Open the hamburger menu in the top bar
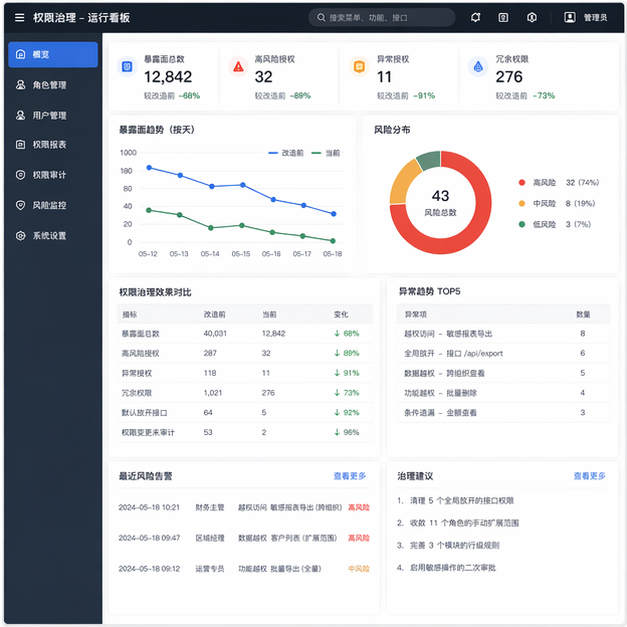 (19, 18)
